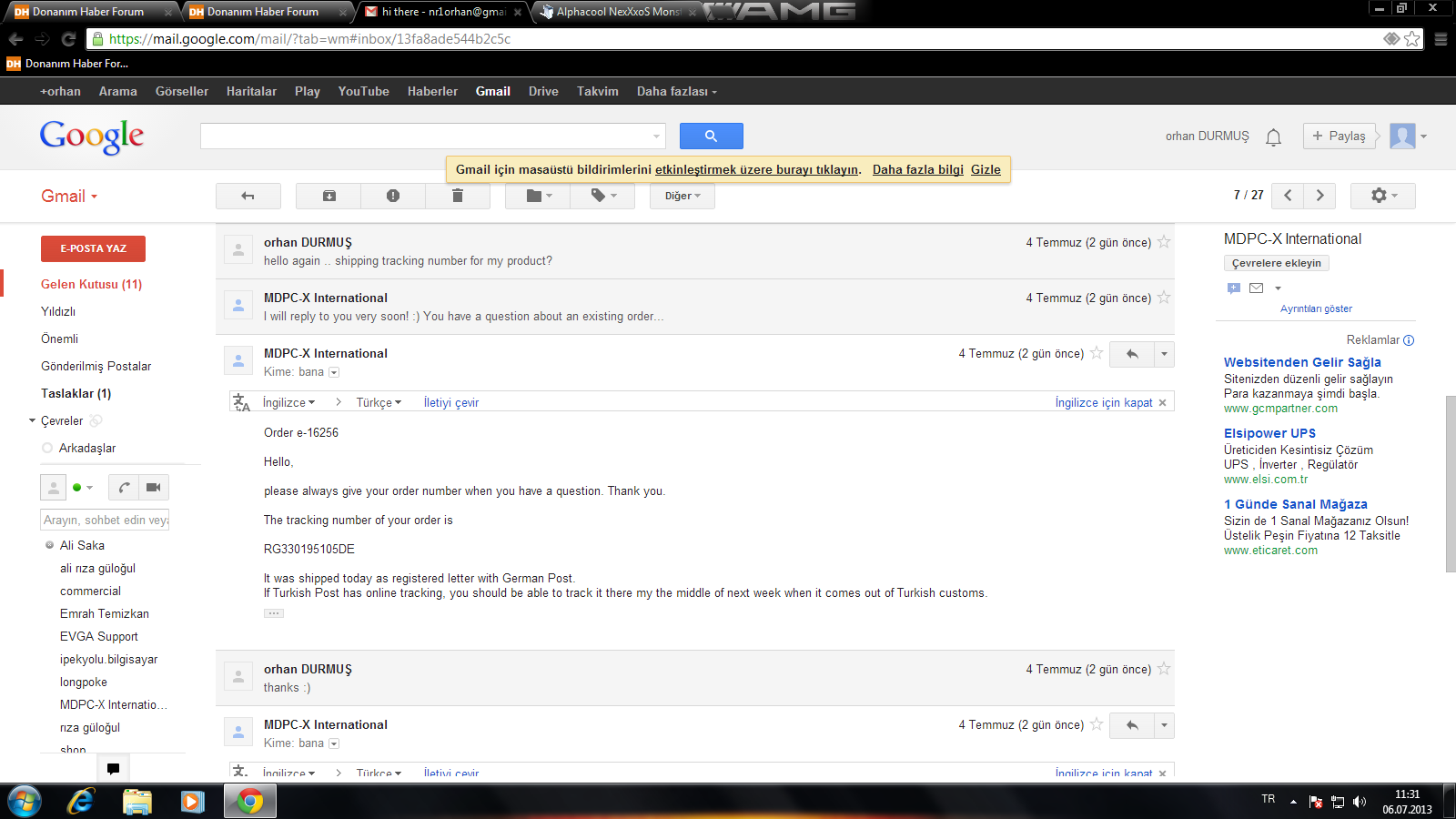Image resolution: width=1456 pixels, height=819 pixels.
Task: Bookmark page with star icon in address bar
Action: click(x=1411, y=39)
